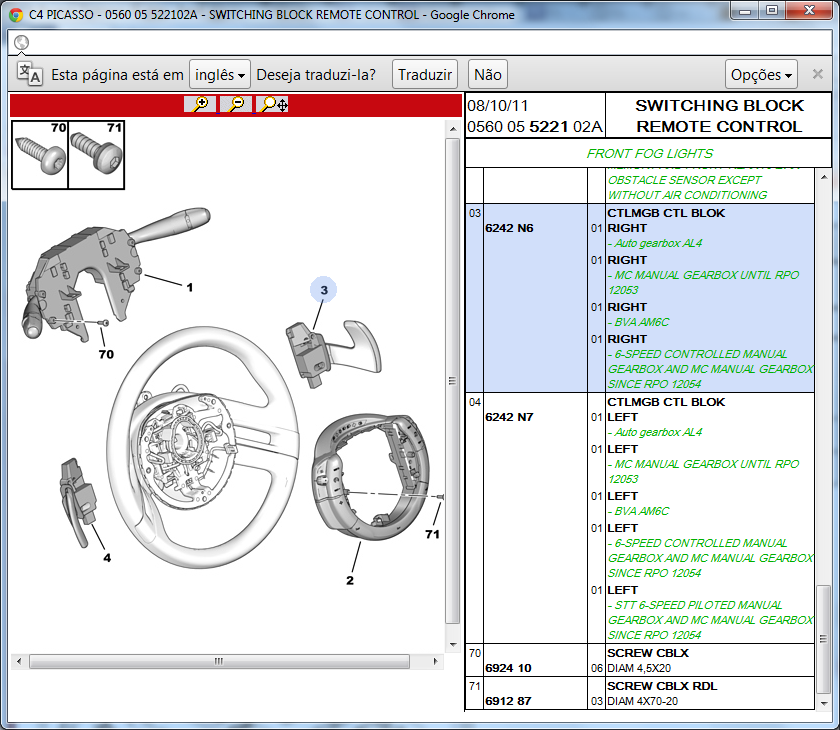Click the Não button
840x730 pixels.
[488, 74]
